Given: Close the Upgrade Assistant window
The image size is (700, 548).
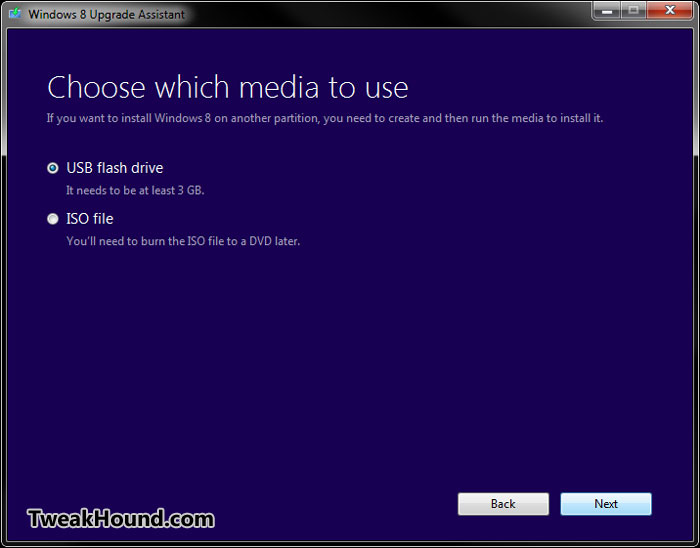Looking at the screenshot, I should click(669, 11).
